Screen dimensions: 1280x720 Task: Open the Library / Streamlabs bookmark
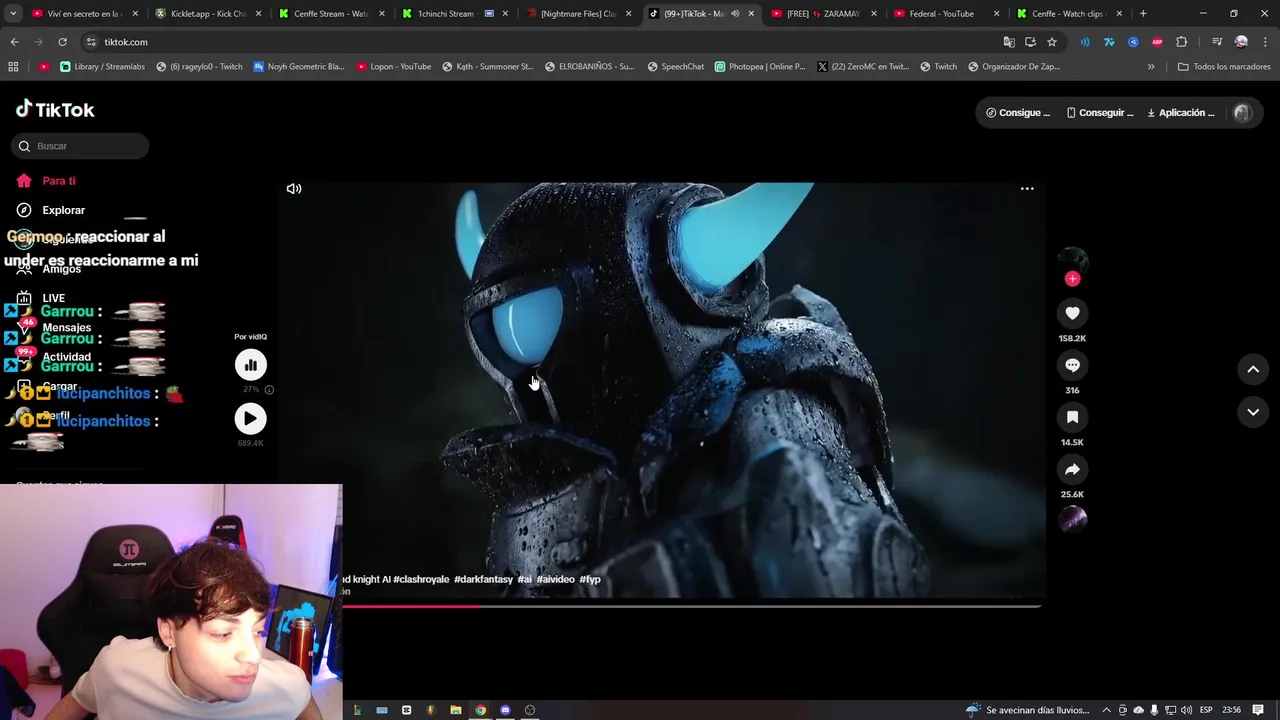(103, 67)
